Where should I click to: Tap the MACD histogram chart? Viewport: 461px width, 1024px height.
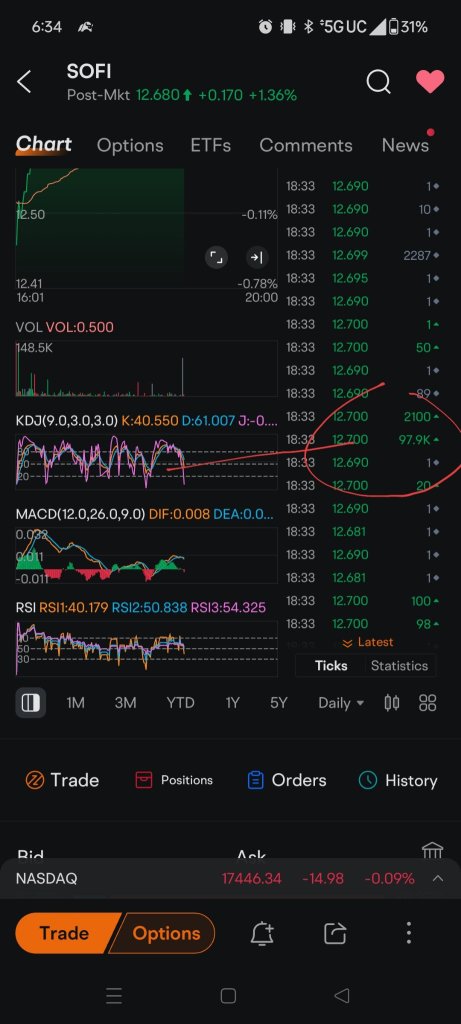(146, 555)
